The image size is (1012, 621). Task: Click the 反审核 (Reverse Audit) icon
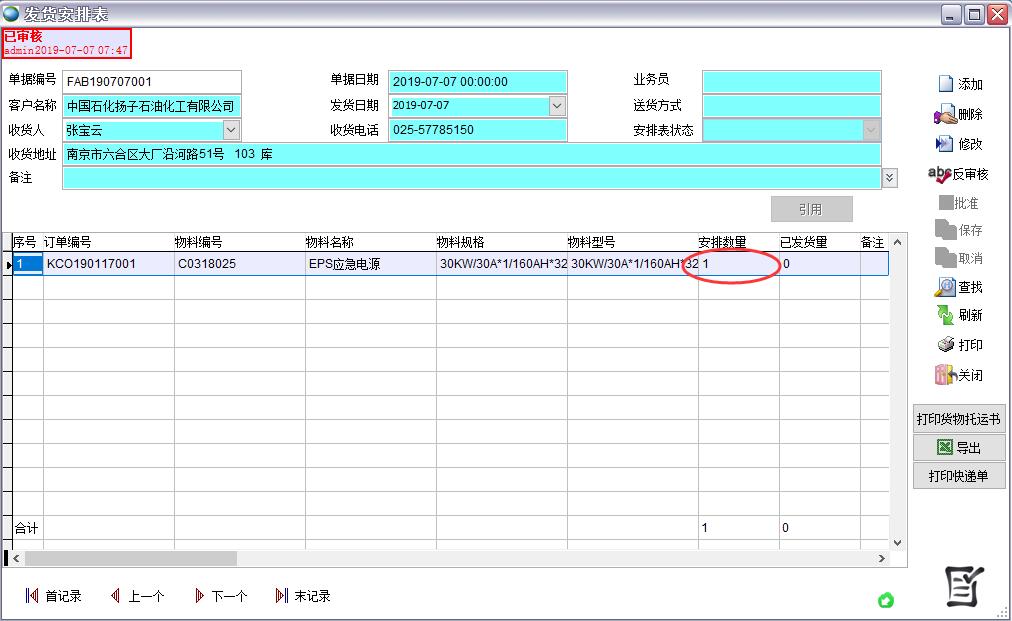[941, 174]
